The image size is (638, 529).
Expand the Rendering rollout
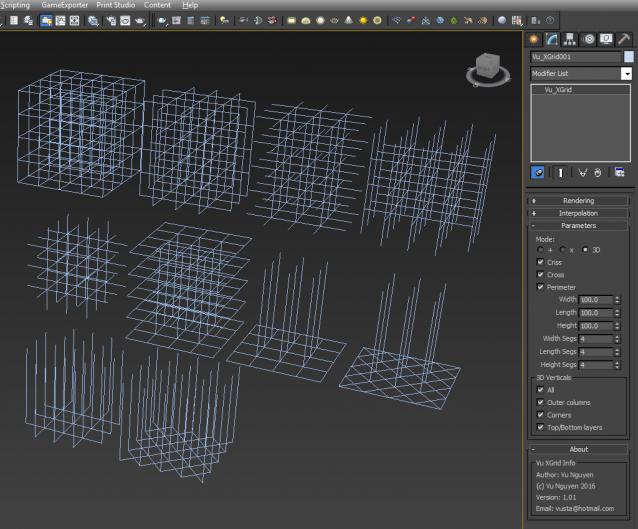point(579,200)
